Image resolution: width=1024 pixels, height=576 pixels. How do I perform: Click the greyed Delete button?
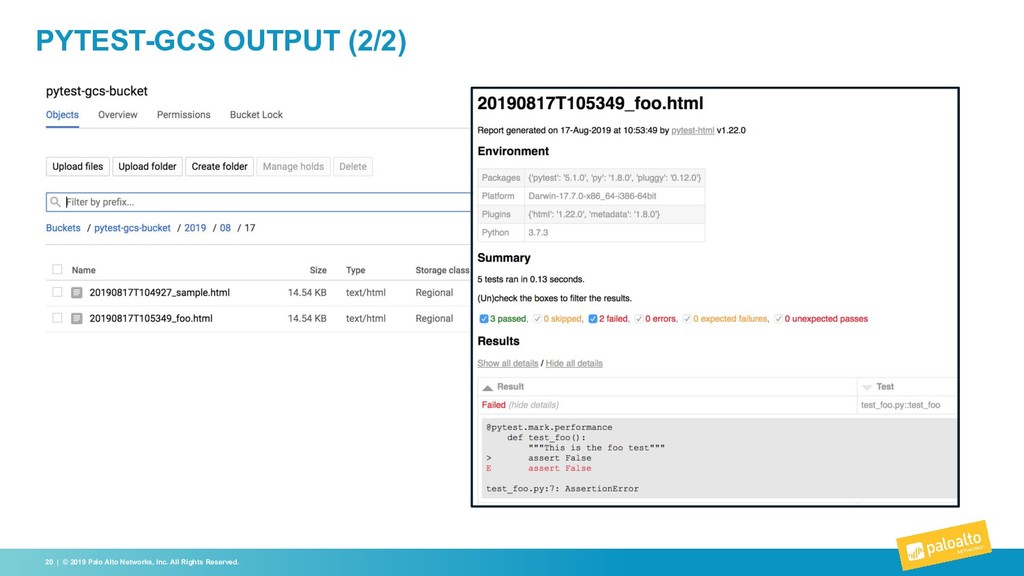pyautogui.click(x=353, y=167)
